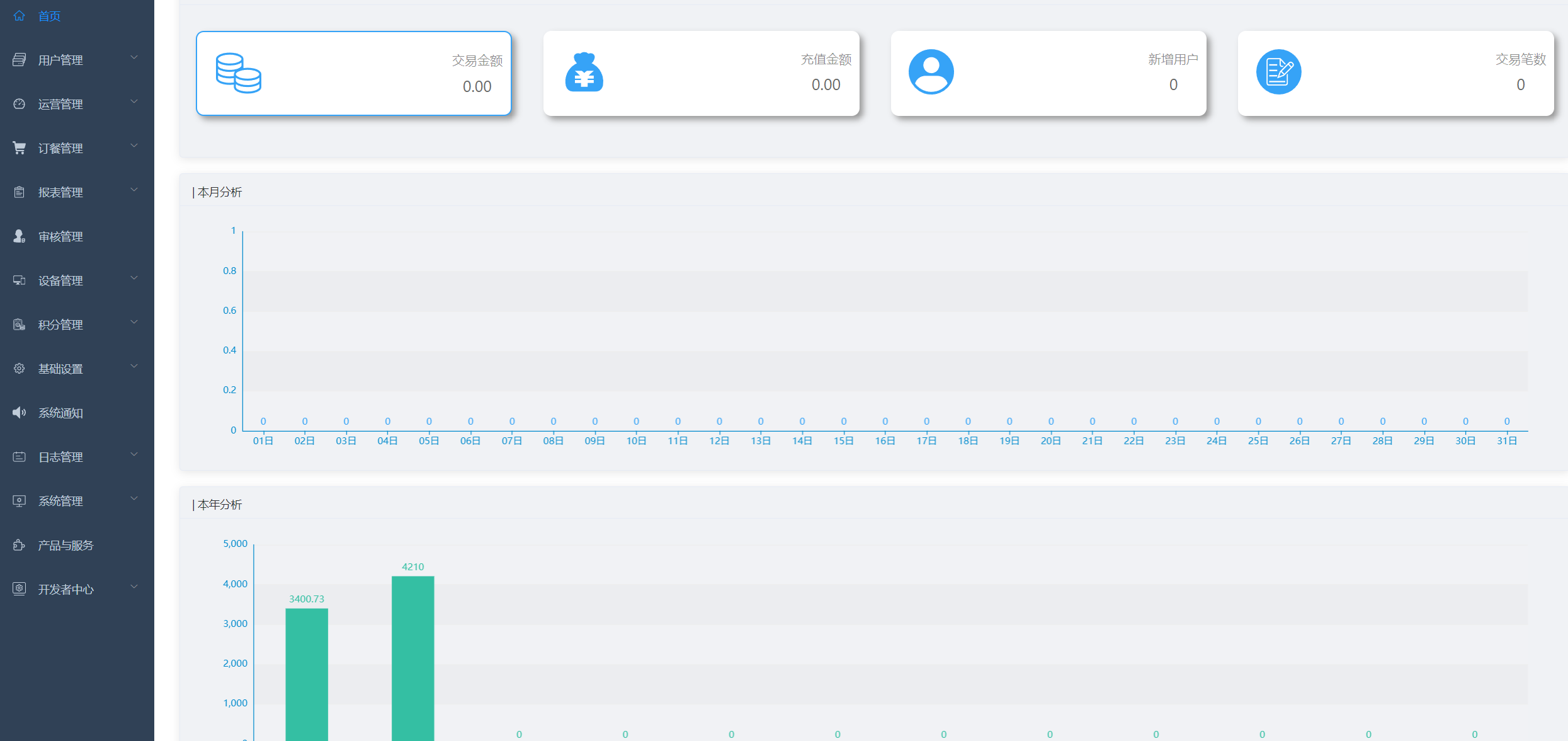The image size is (1568, 741).
Task: Click the 0.8 y-axis label in 本月分析
Action: tap(229, 271)
